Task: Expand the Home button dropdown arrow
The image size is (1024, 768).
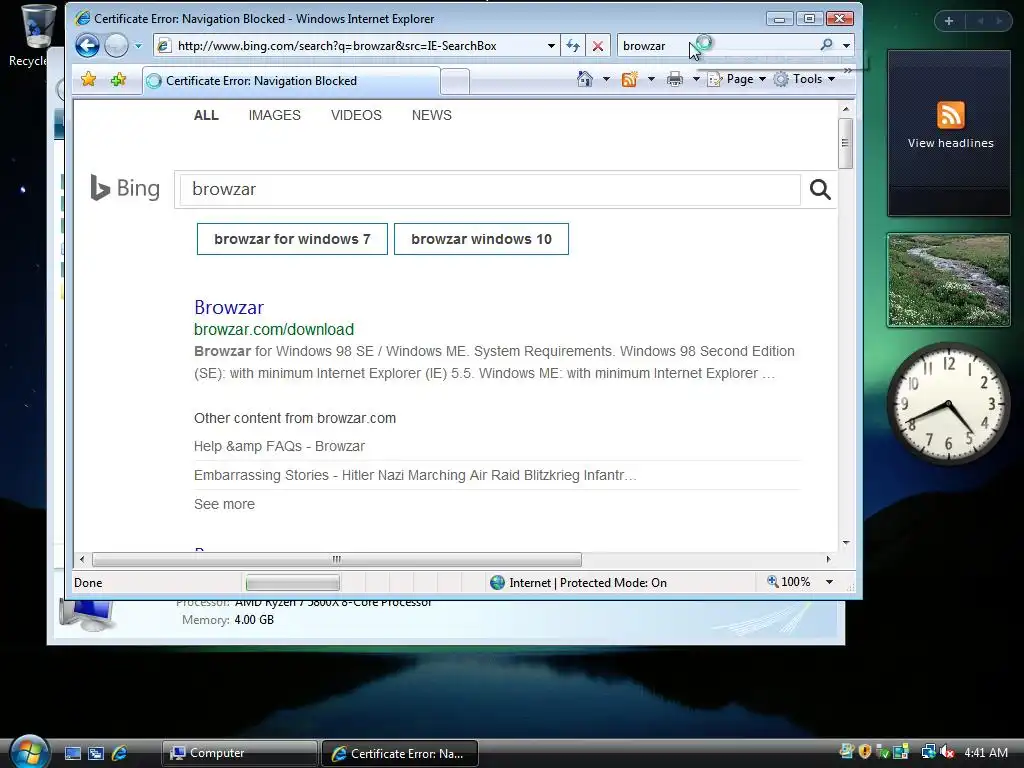Action: point(606,79)
